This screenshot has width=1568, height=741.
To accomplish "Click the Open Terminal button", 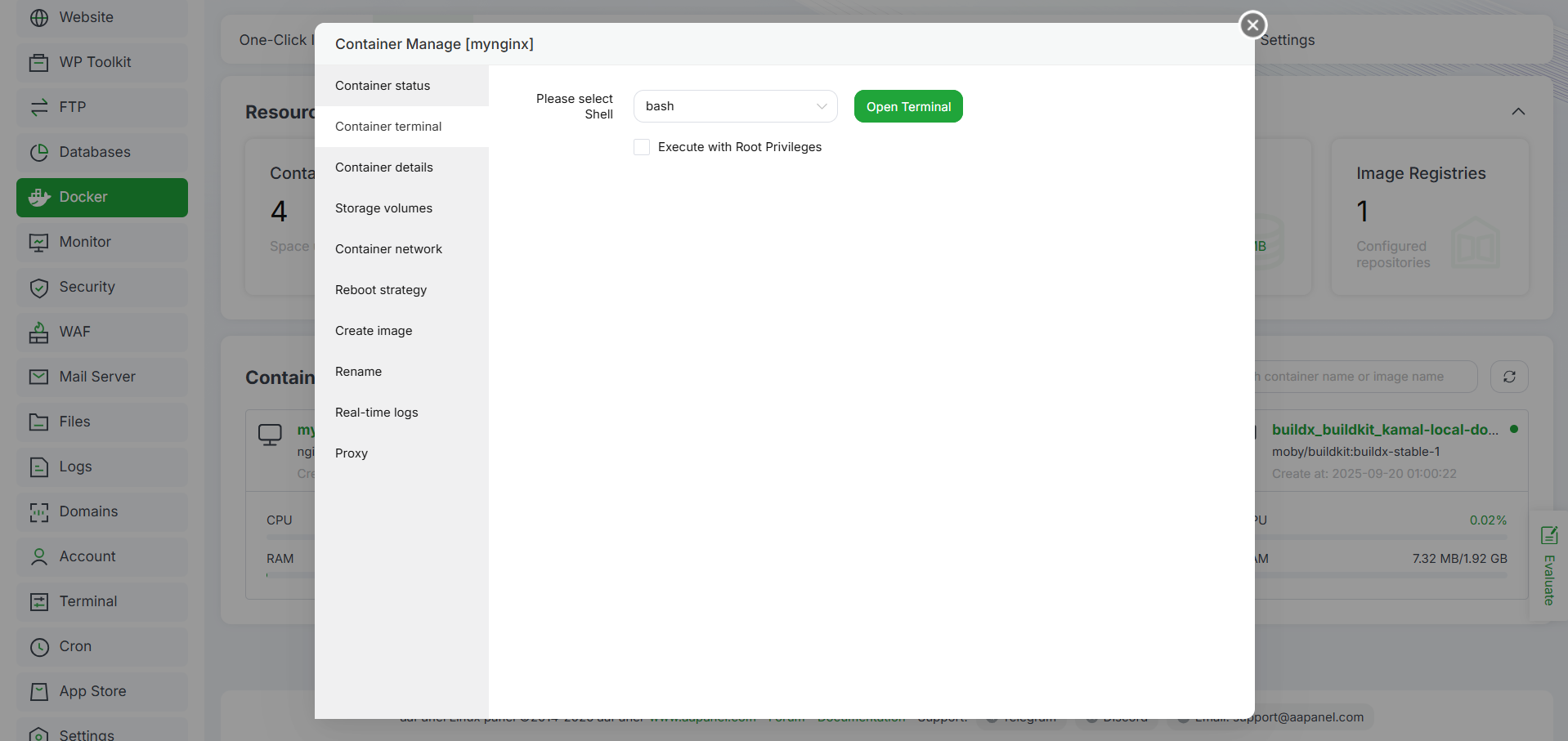I will point(908,106).
